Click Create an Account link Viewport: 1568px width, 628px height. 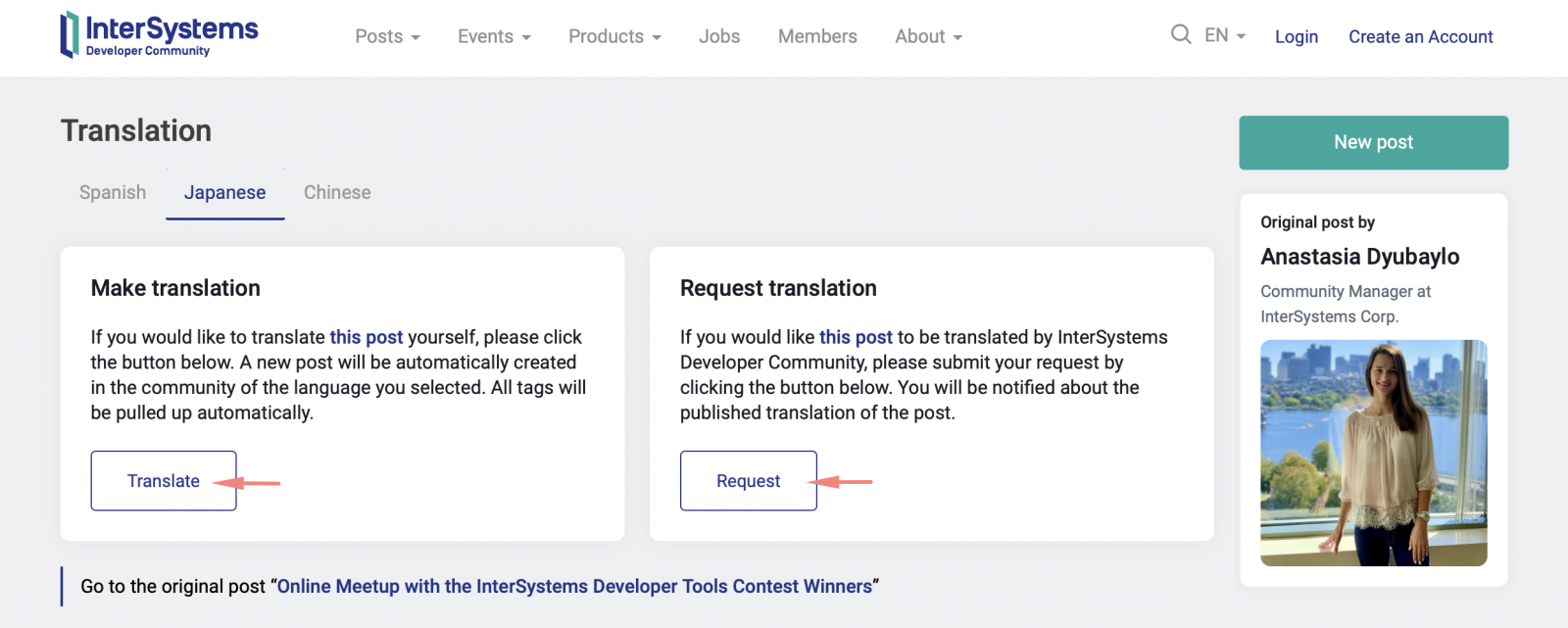[x=1420, y=36]
